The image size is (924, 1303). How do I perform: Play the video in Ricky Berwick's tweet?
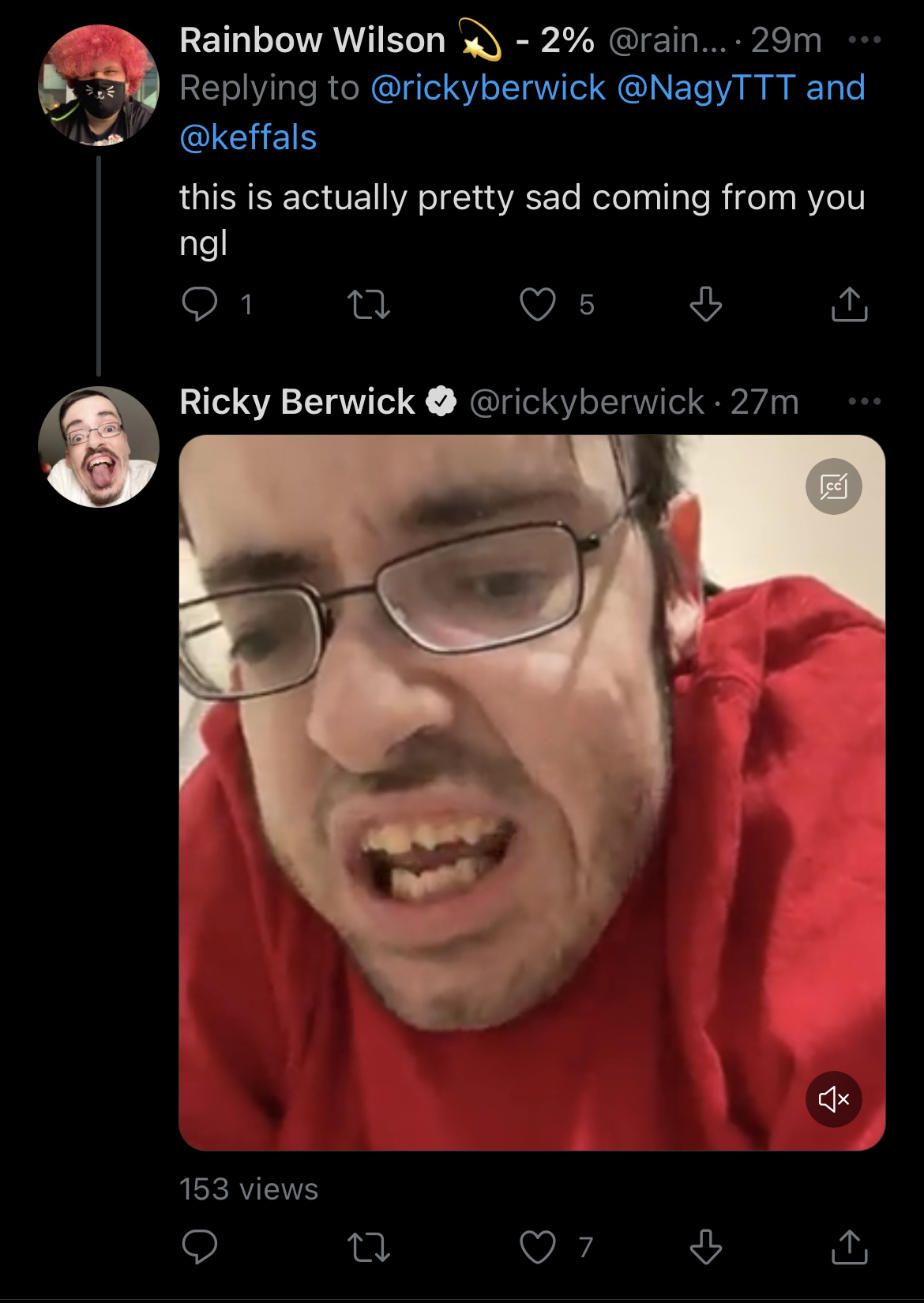[532, 793]
